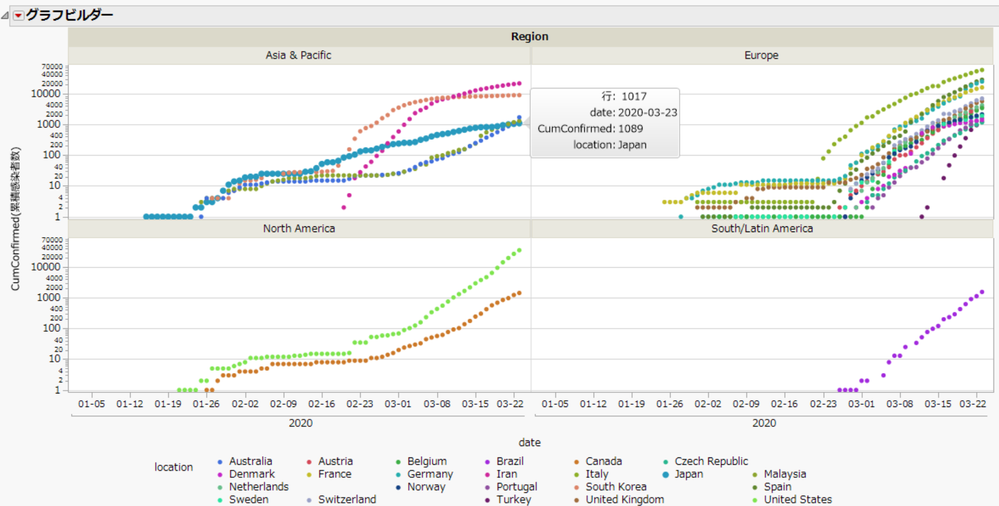Click the Brazil legend marker dot
The height and width of the screenshot is (506, 999).
click(488, 461)
